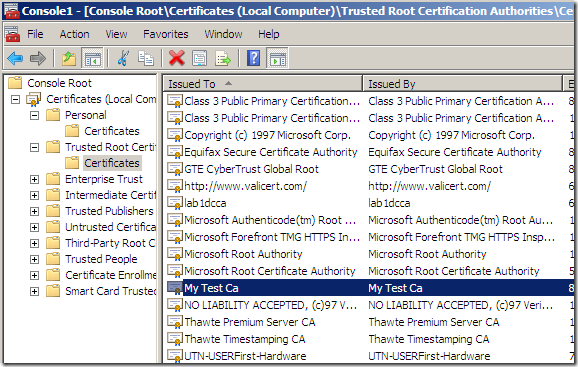Open Properties via toolbar icon
578x367 pixels.
pos(199,58)
